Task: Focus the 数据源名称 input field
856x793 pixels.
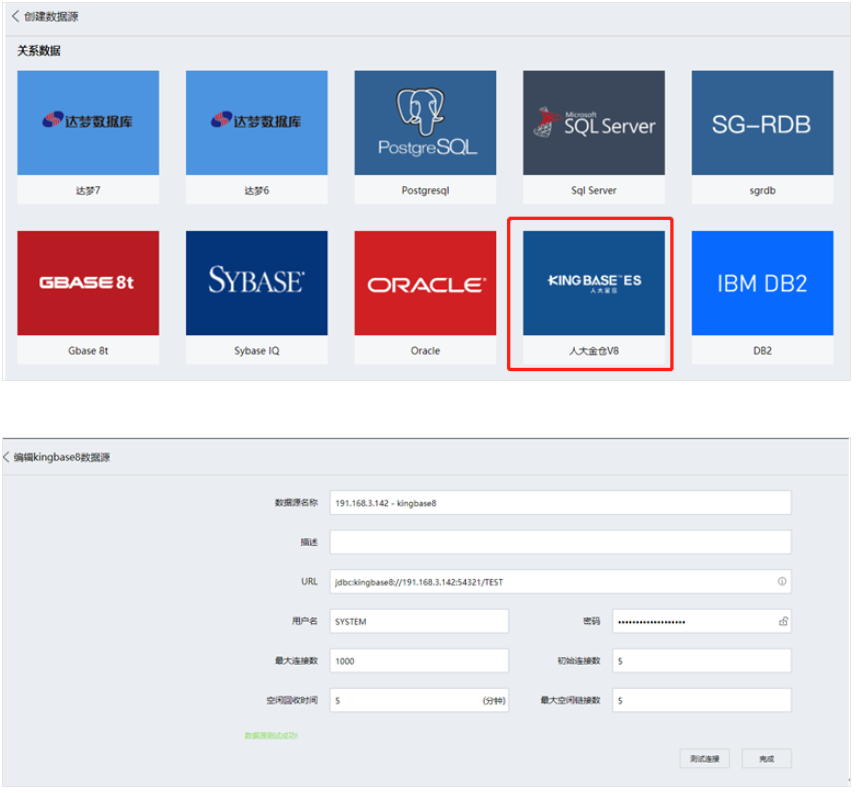Action: (560, 503)
